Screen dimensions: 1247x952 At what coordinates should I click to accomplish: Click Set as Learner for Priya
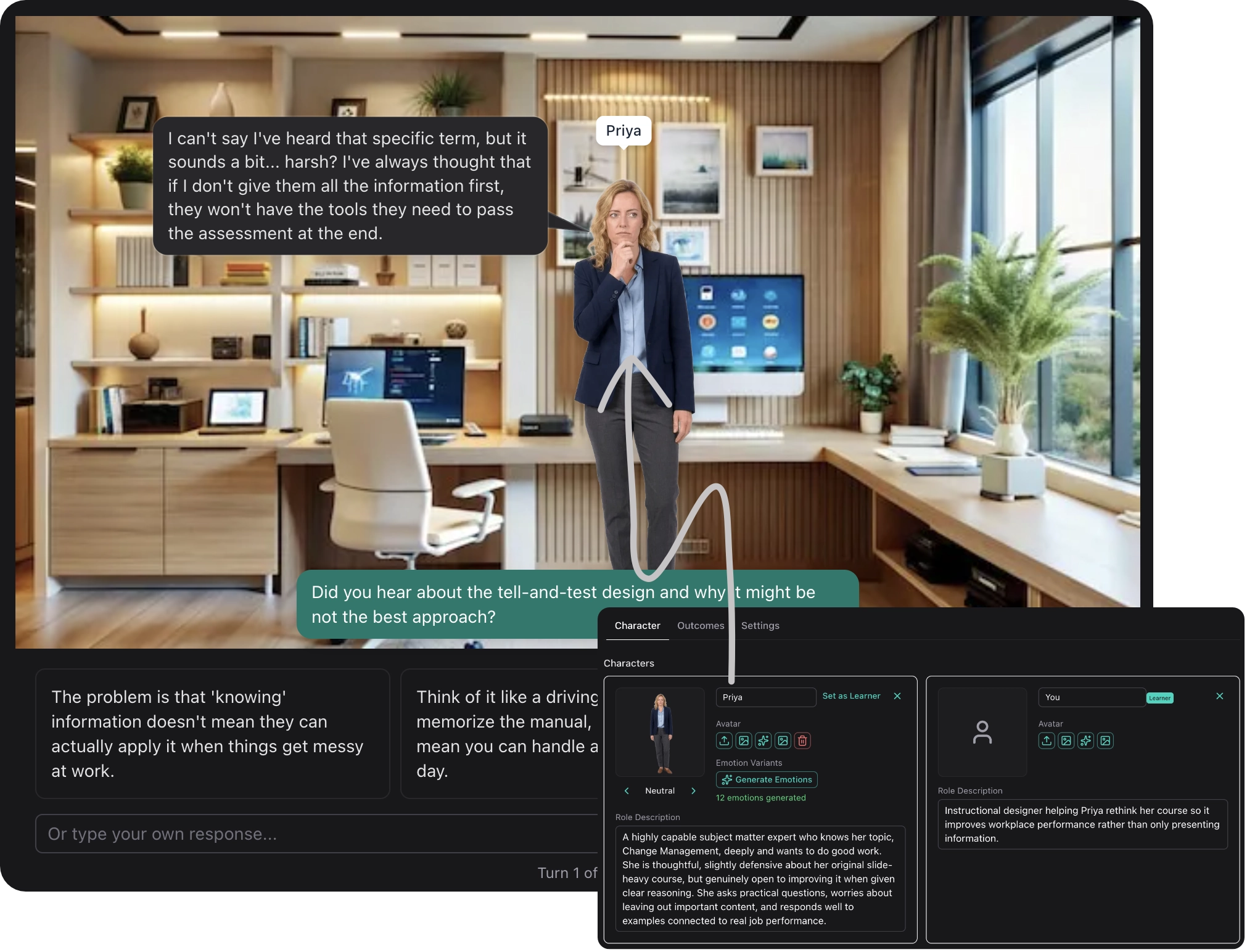point(851,696)
